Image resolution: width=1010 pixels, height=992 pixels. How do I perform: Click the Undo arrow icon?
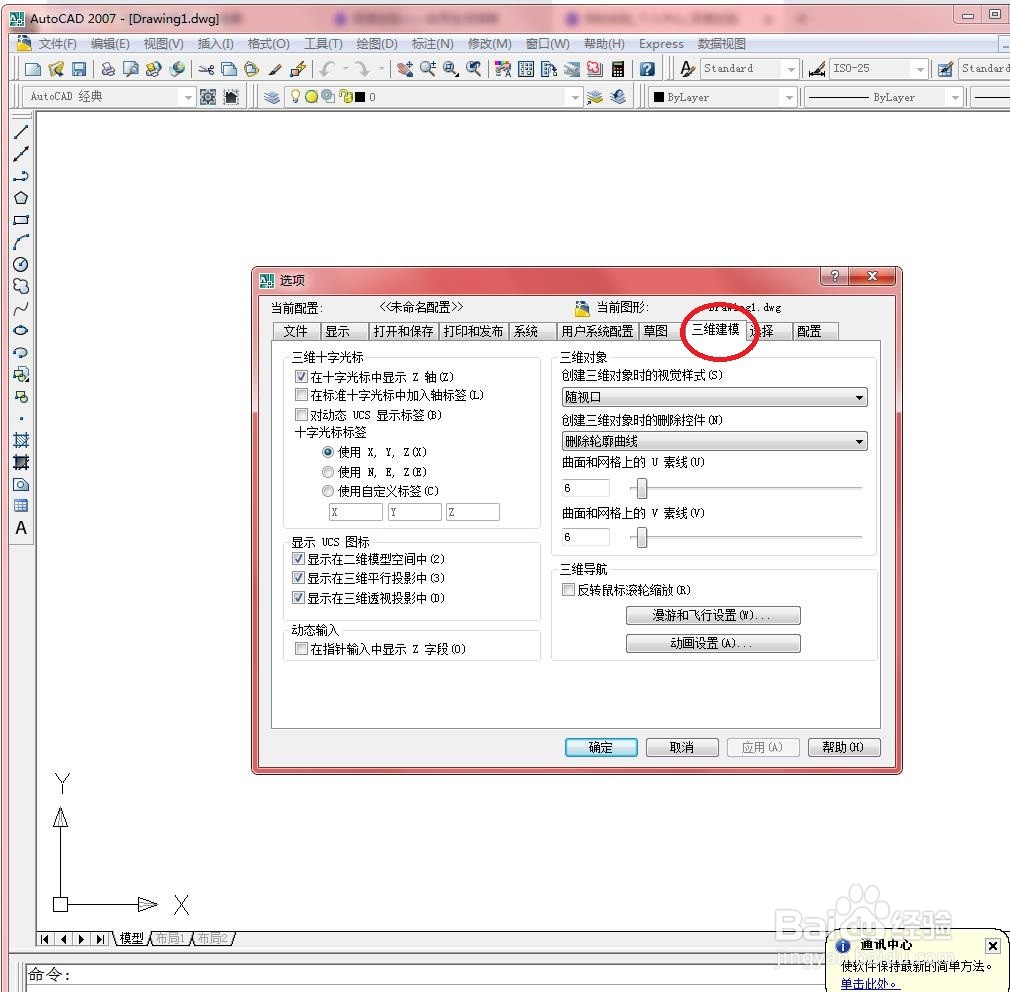(328, 69)
